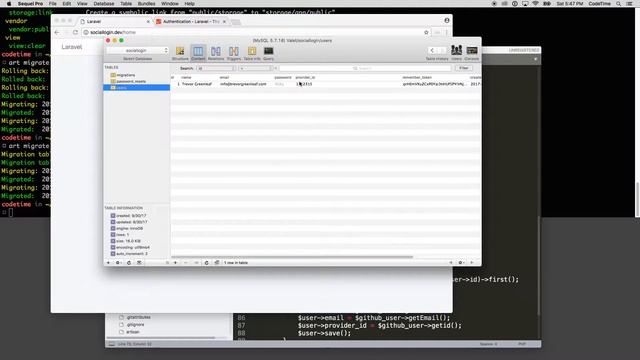Open the Bundles menu
Image resolution: width=640 pixels, height=360 pixels.
[x=146, y=4]
